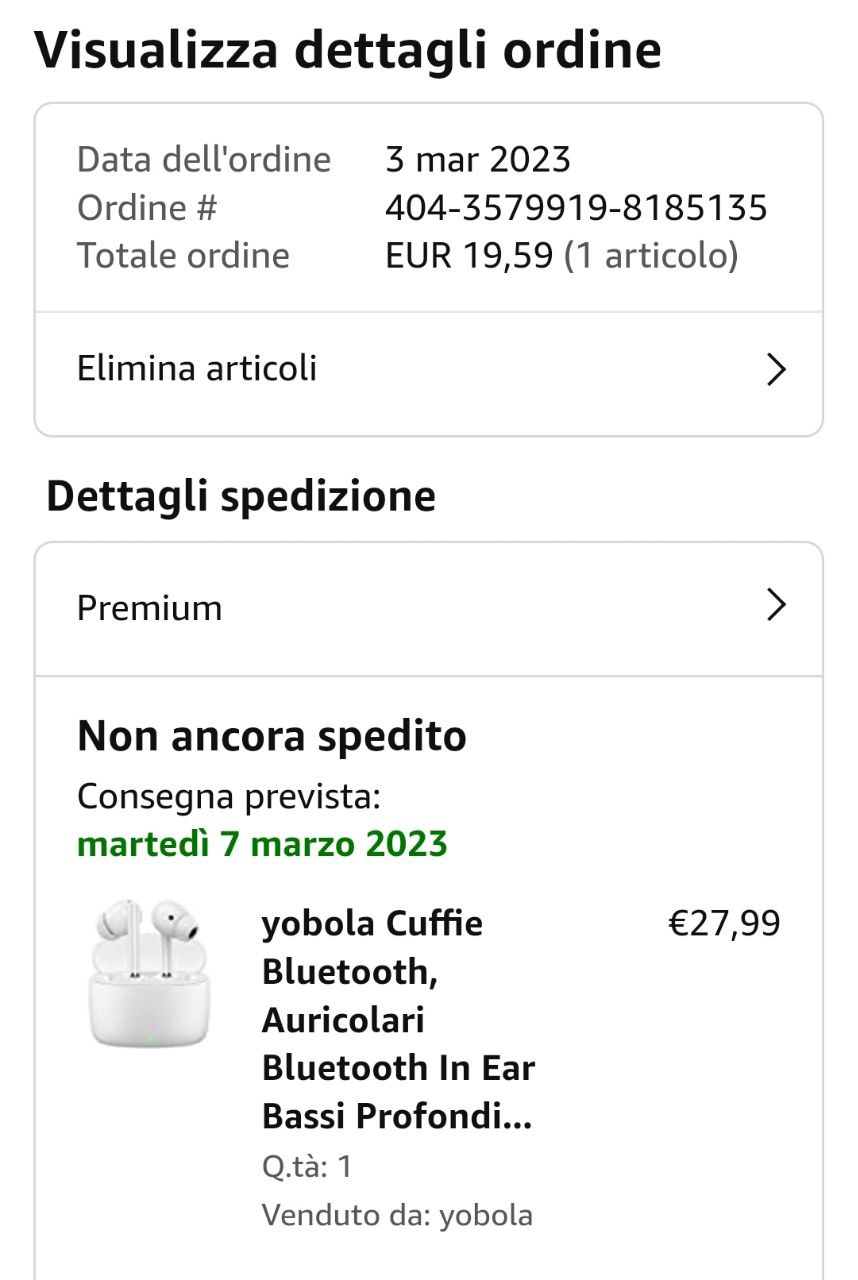Click the (1 articolo) item count
The height and width of the screenshot is (1280, 858).
coord(651,256)
